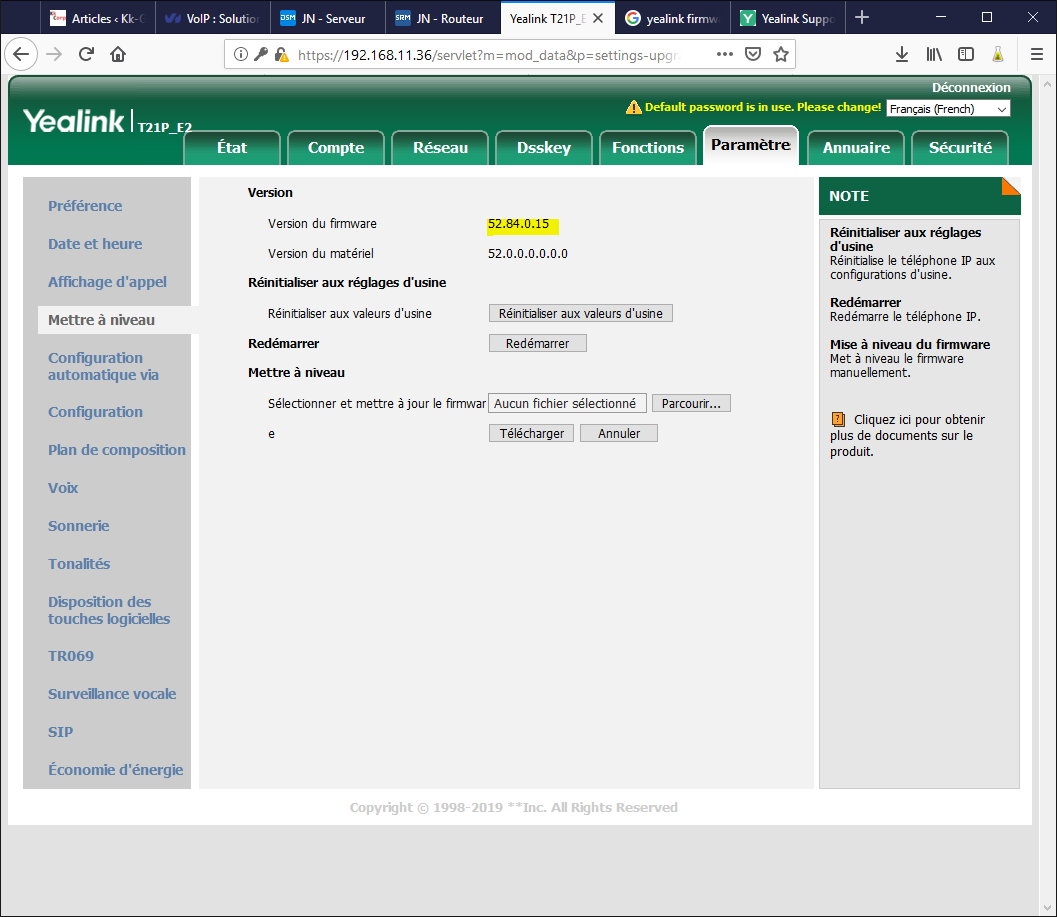Image resolution: width=1057 pixels, height=917 pixels.
Task: Open the Firefox downloads panel
Action: coord(902,54)
